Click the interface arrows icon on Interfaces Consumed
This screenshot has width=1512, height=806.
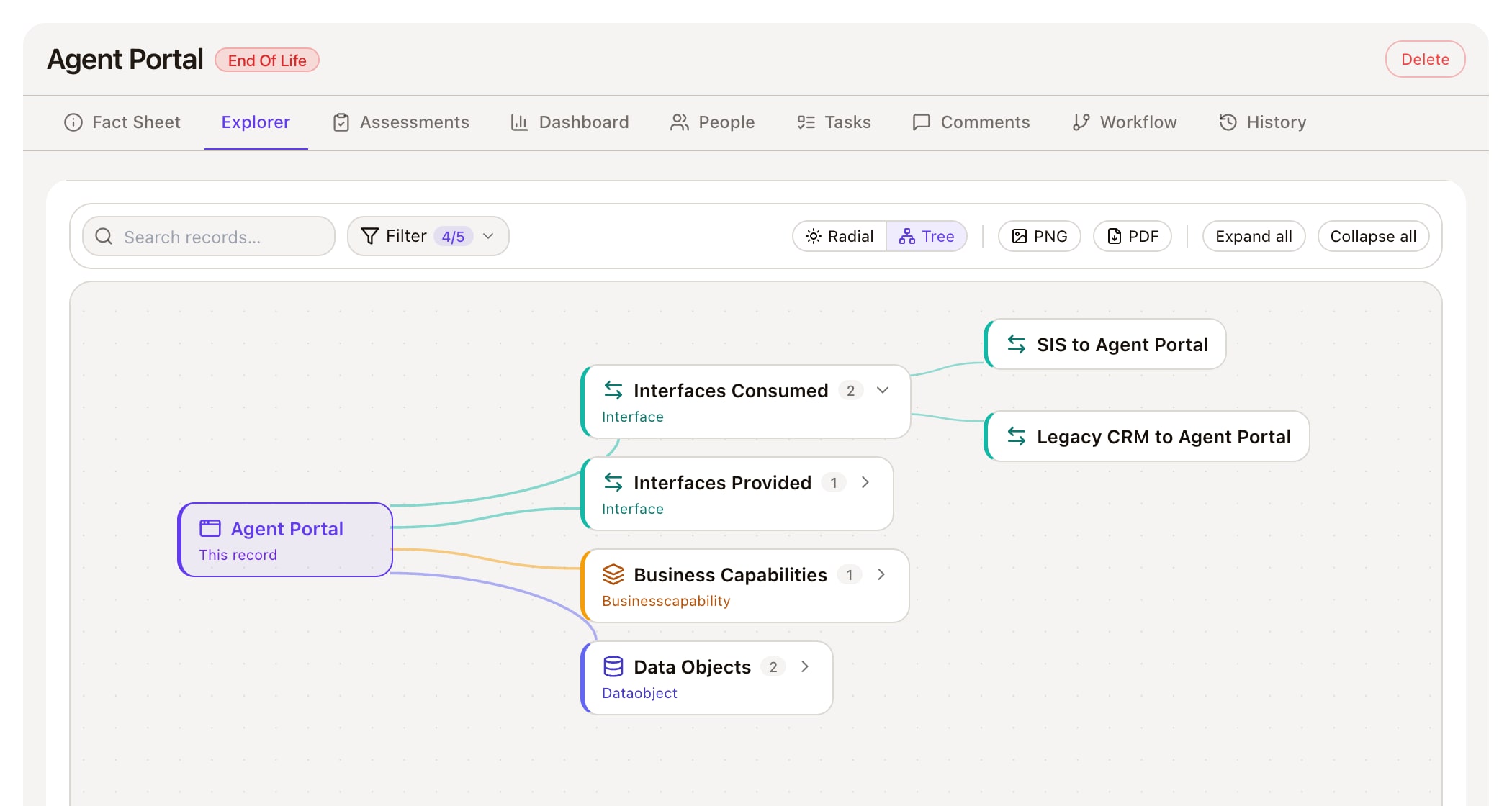point(613,390)
